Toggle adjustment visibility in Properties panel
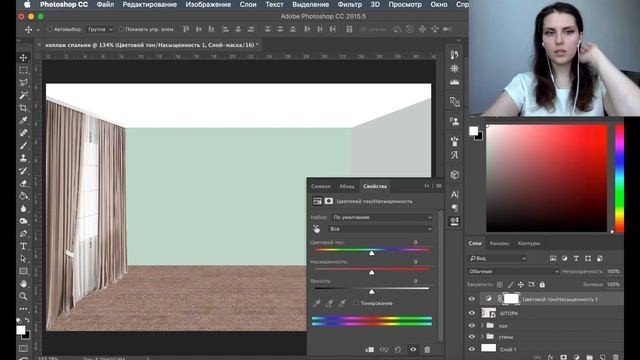The width and height of the screenshot is (640, 360). point(413,349)
